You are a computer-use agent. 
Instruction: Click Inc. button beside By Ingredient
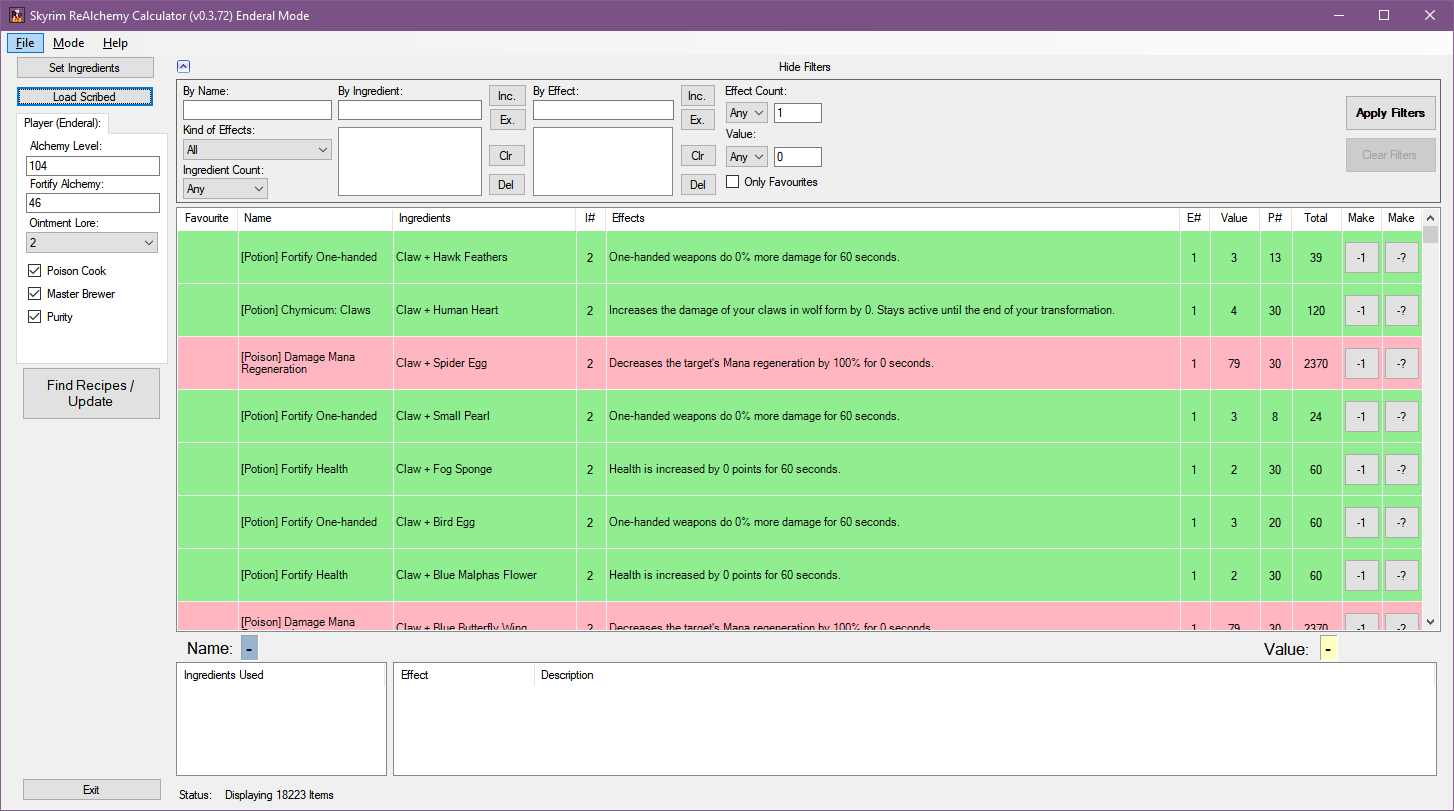click(507, 96)
